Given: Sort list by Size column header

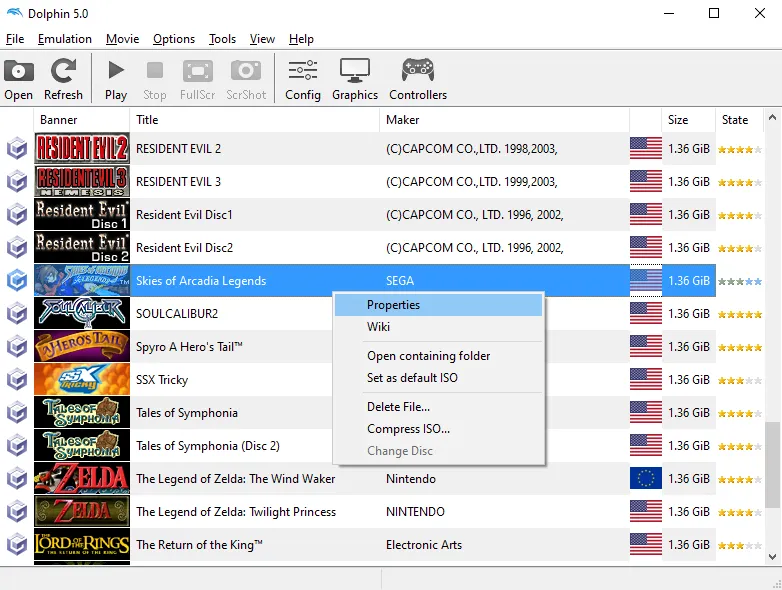Looking at the screenshot, I should click(689, 120).
